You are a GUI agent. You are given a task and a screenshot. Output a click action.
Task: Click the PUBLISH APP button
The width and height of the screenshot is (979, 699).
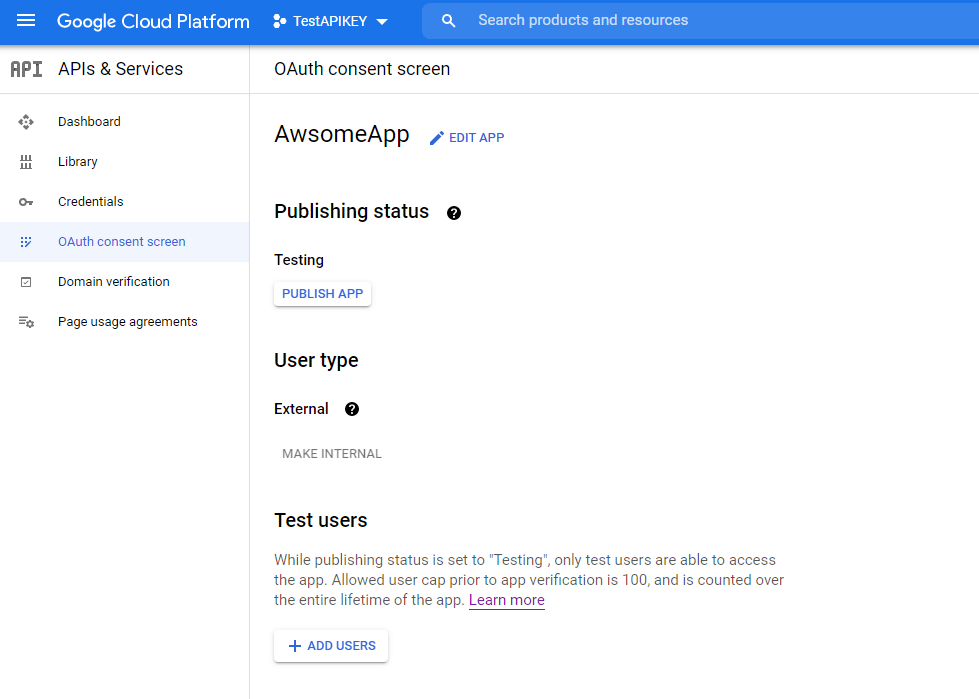pyautogui.click(x=322, y=293)
